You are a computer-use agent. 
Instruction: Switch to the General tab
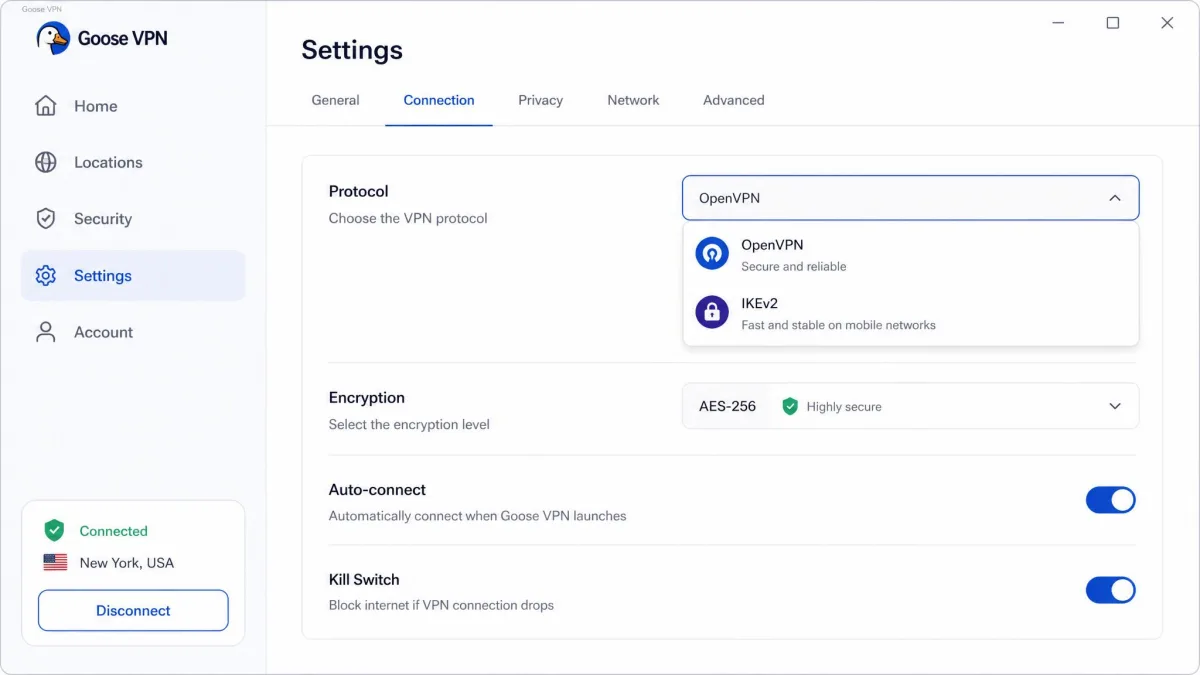(335, 100)
